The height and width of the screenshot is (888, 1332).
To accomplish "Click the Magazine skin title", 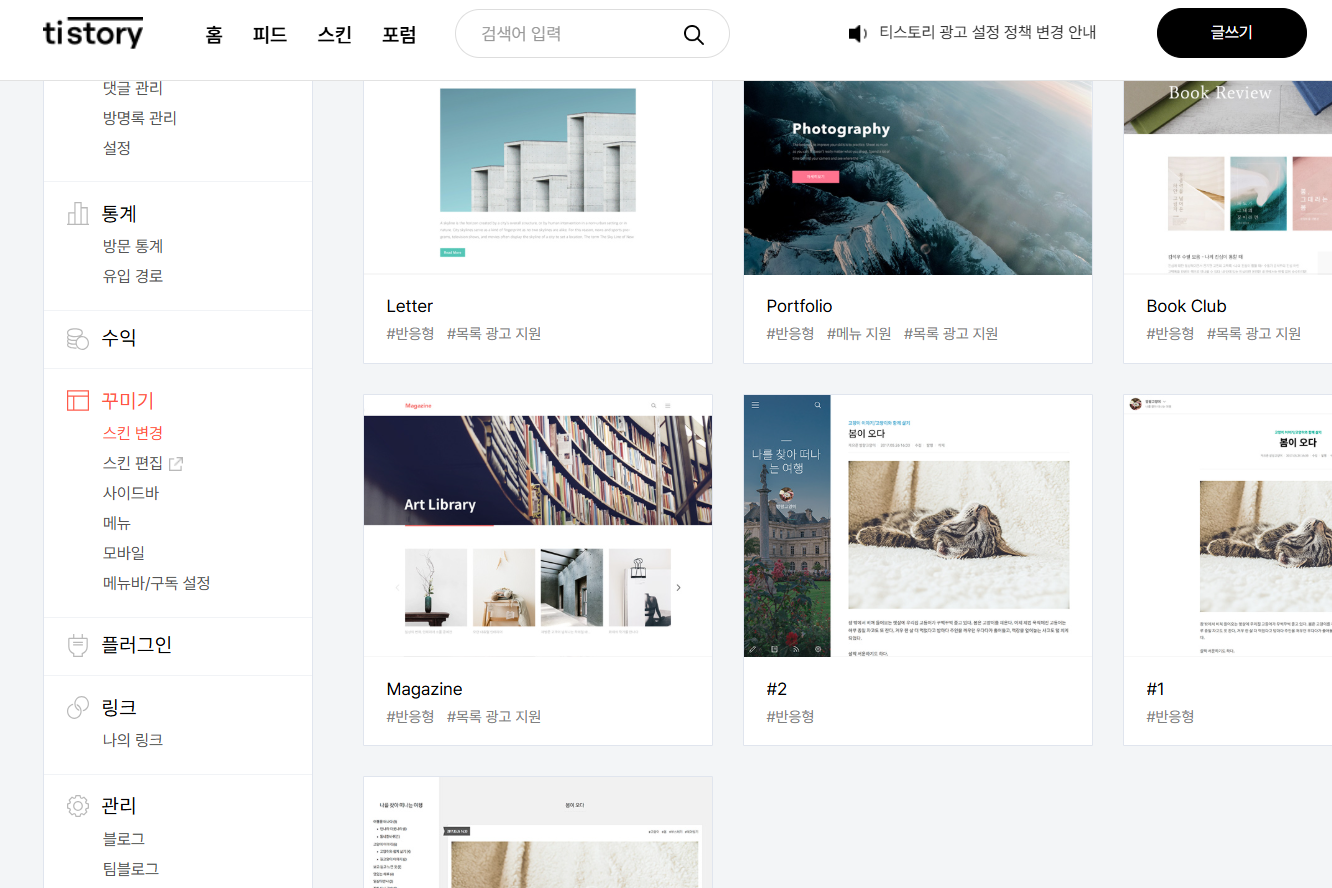I will tap(424, 689).
